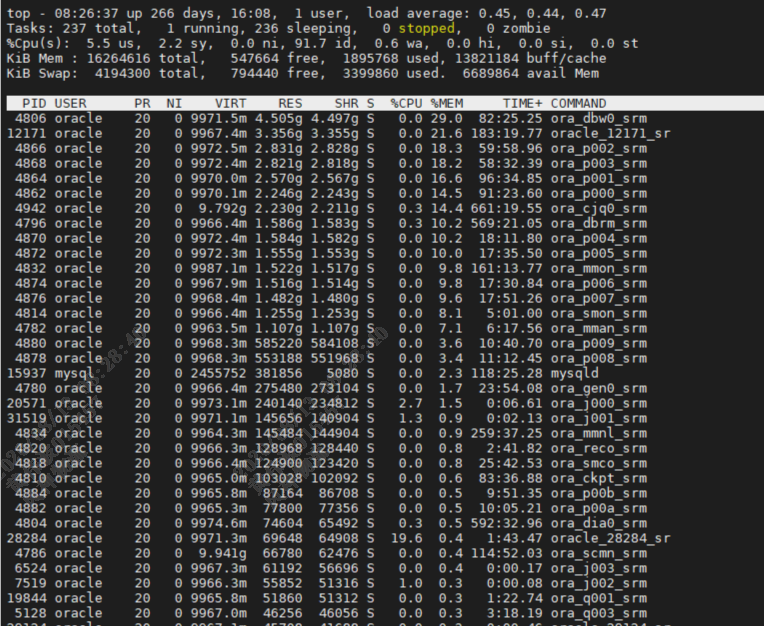Click the SHR column header
Viewport: 764px width, 626px height.
click(346, 103)
